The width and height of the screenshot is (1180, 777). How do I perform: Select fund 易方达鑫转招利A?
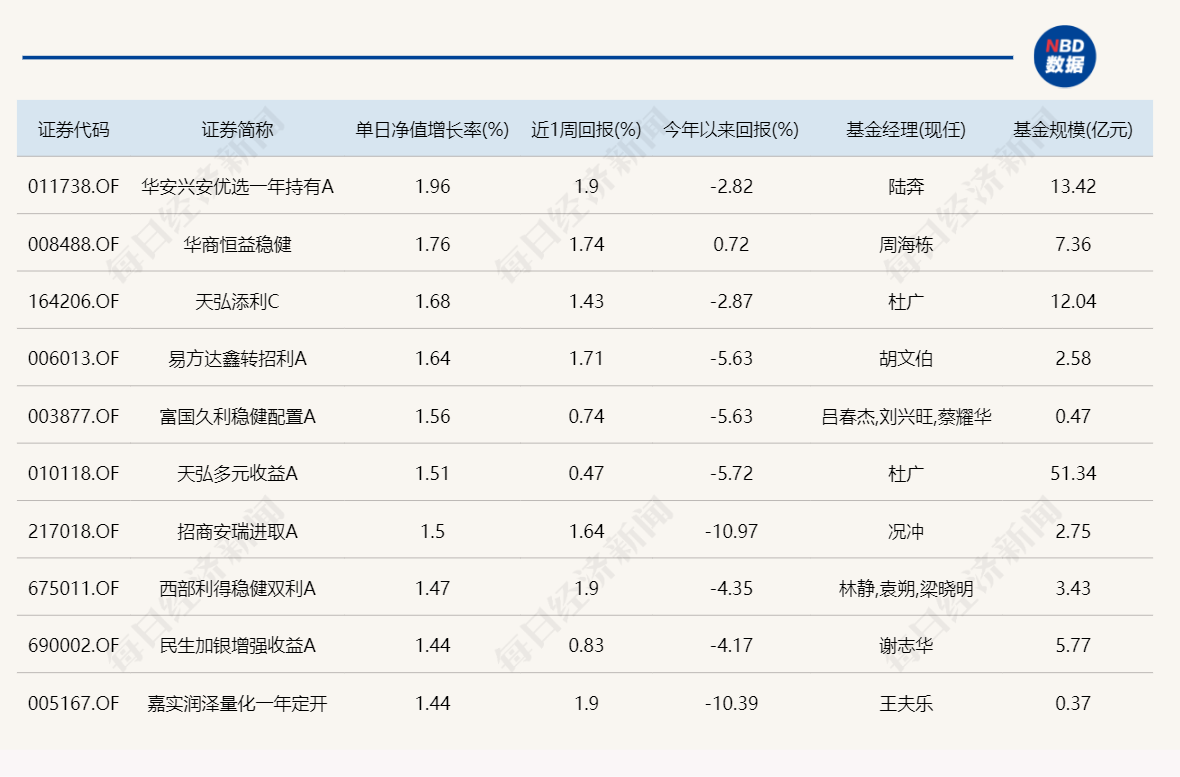click(237, 358)
